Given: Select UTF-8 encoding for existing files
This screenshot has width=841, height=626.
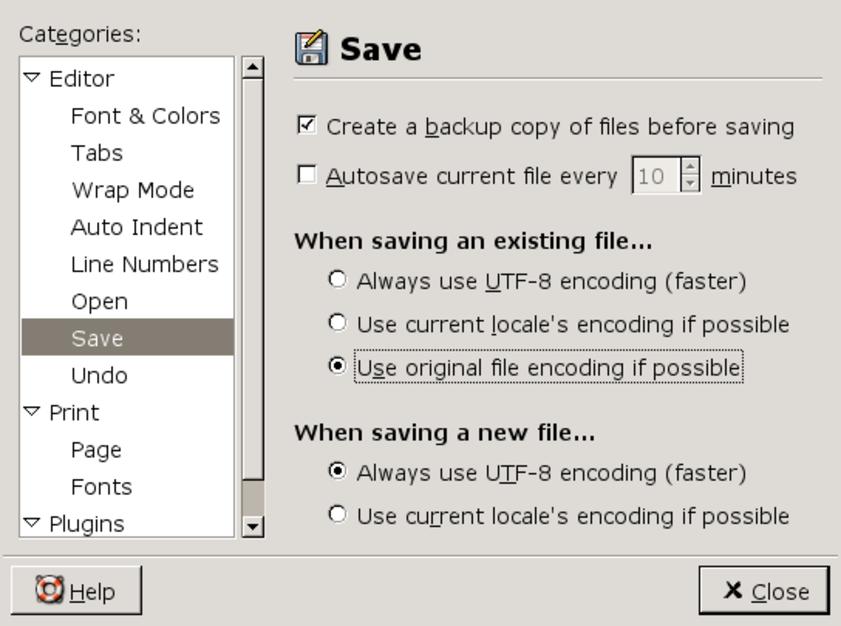Looking at the screenshot, I should [x=338, y=280].
